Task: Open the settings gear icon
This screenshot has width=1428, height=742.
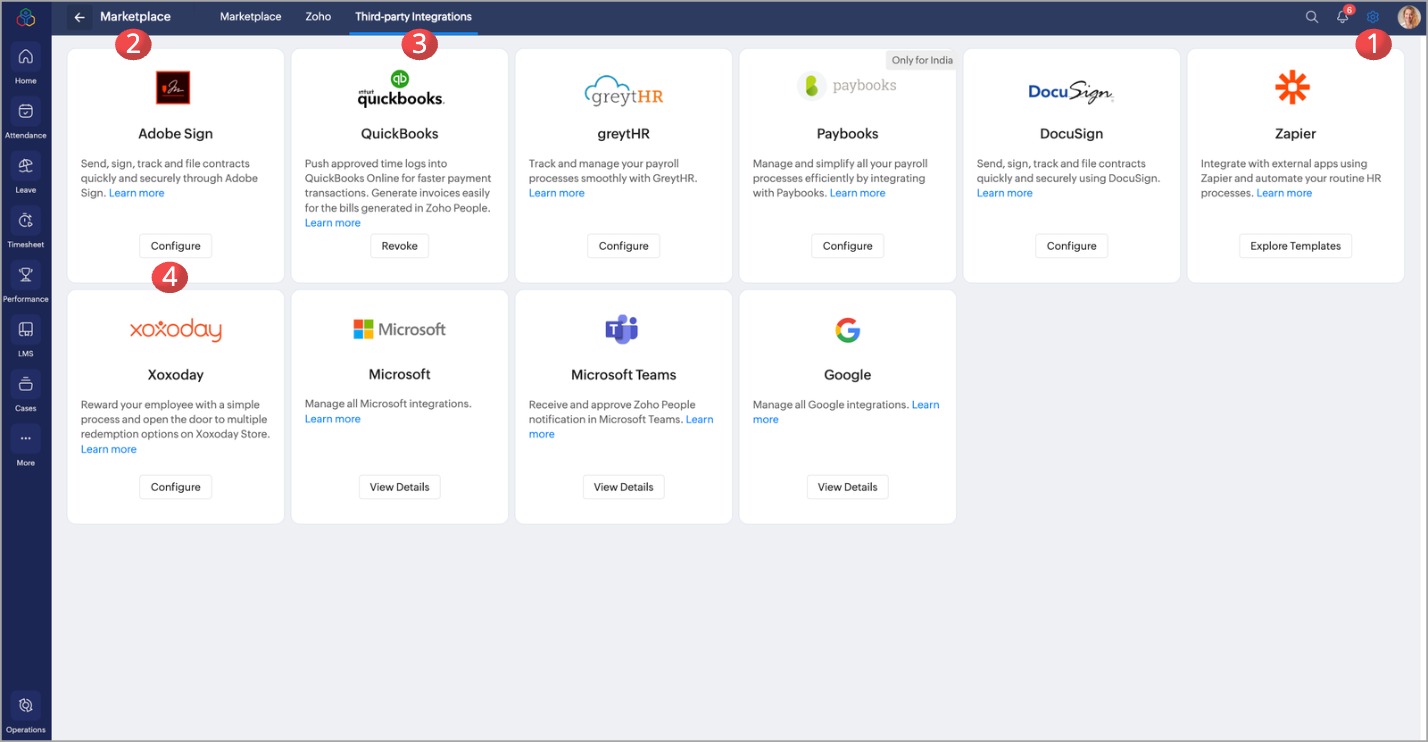Action: click(x=1373, y=17)
